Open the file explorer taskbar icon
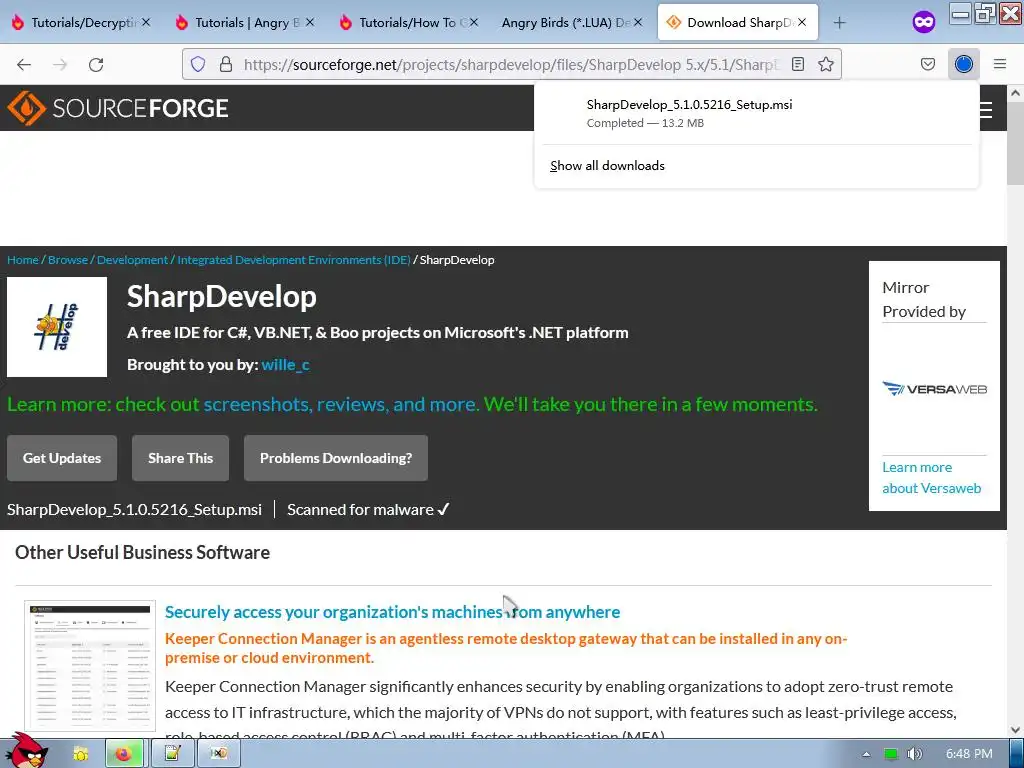Image resolution: width=1024 pixels, height=768 pixels. pyautogui.click(x=81, y=754)
